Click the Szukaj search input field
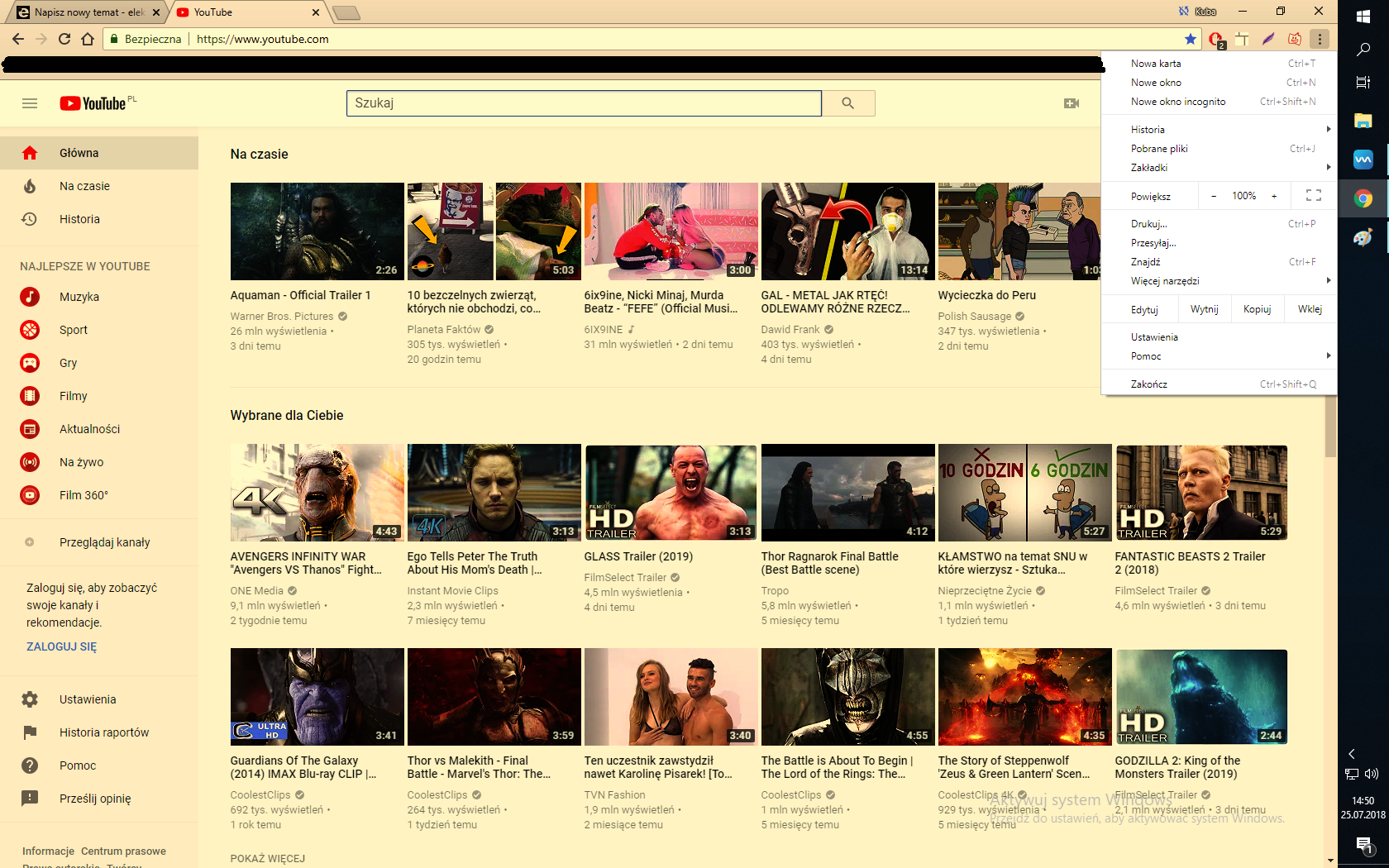Viewport: 1389px width, 868px height. pyautogui.click(x=584, y=103)
